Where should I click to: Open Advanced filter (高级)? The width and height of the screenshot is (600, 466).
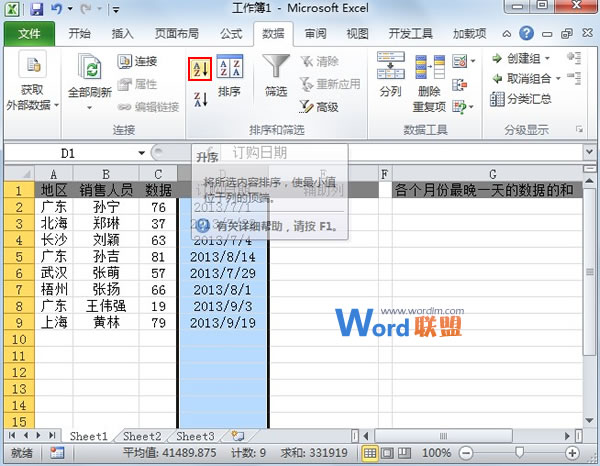[320, 107]
